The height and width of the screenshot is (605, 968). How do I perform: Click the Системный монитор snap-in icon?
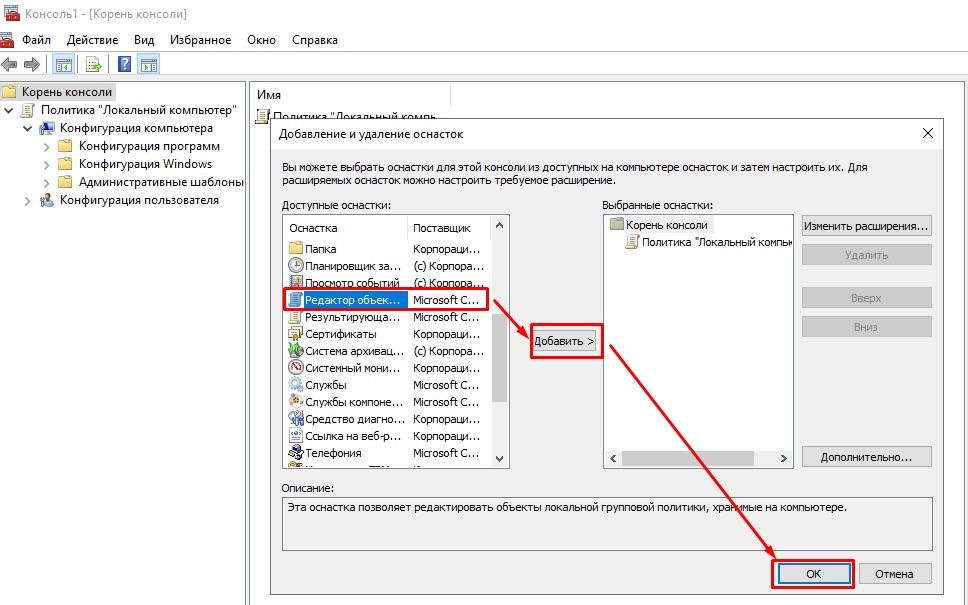tap(296, 368)
